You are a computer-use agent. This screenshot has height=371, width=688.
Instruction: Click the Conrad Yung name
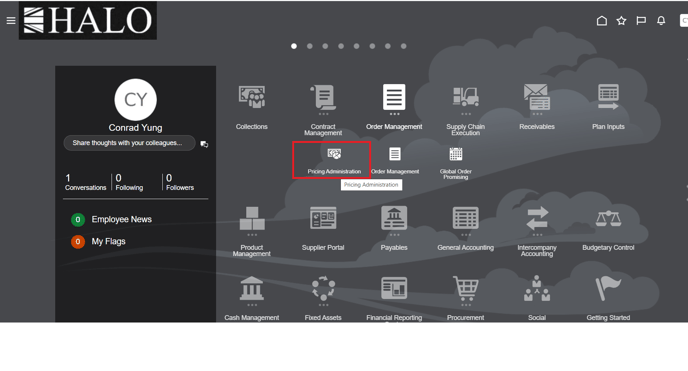136,128
